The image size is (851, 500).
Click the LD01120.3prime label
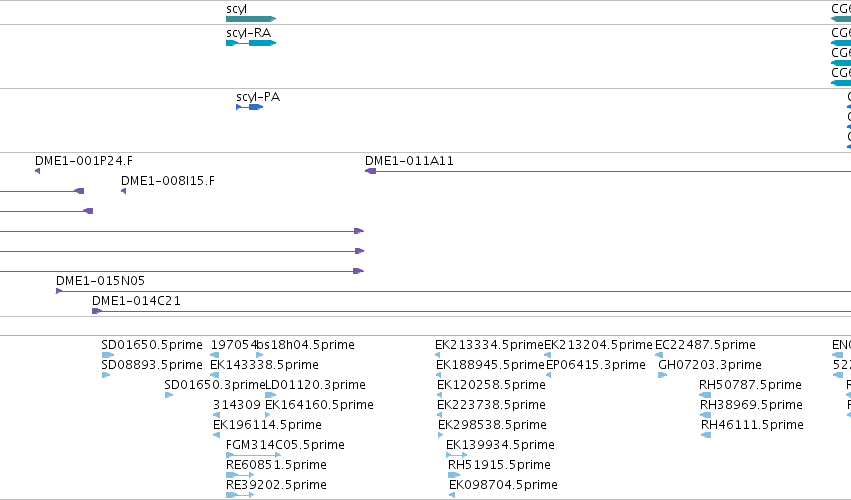[x=315, y=385]
